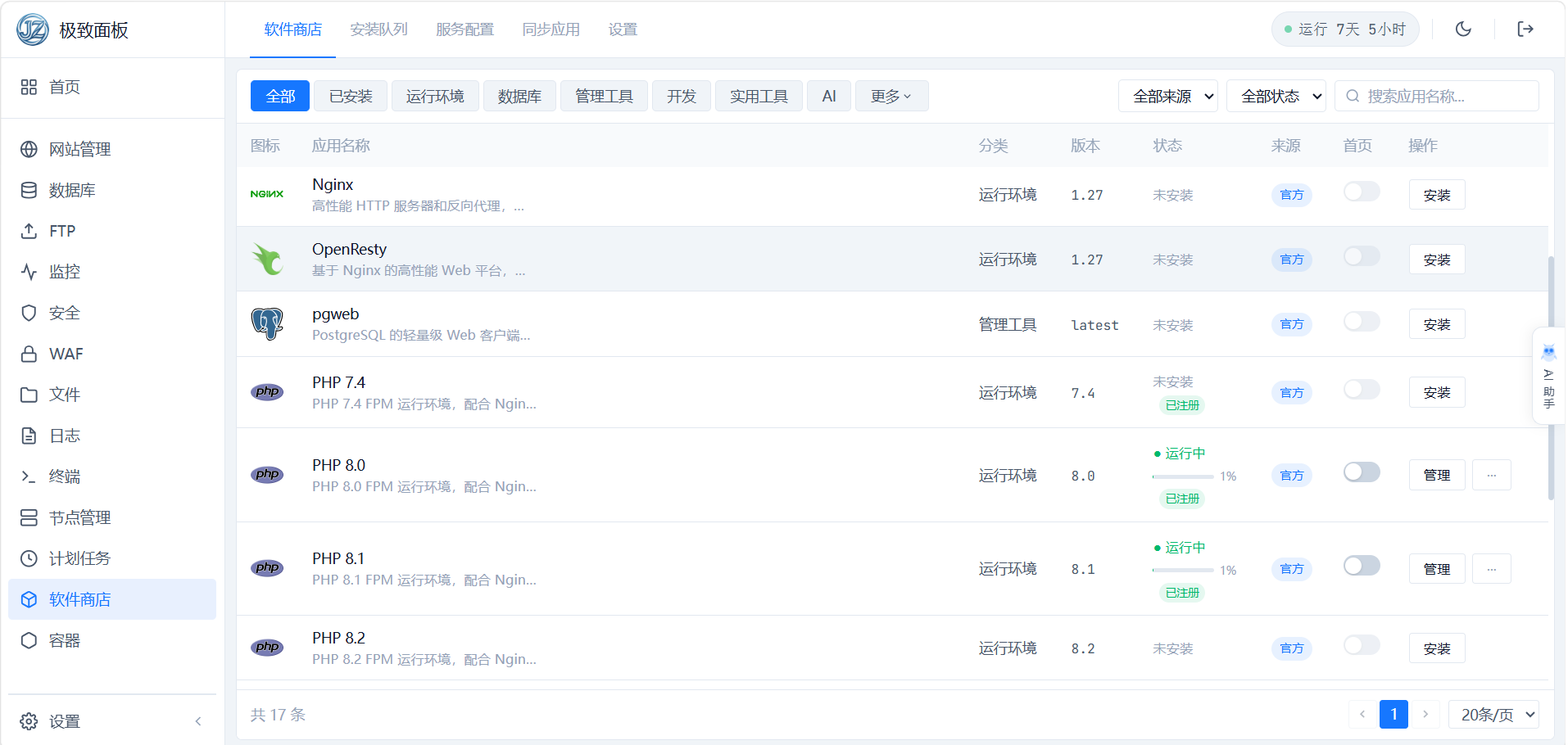Image resolution: width=1568 pixels, height=745 pixels.
Task: Open the 20条/页 page size dropdown
Action: click(1493, 715)
